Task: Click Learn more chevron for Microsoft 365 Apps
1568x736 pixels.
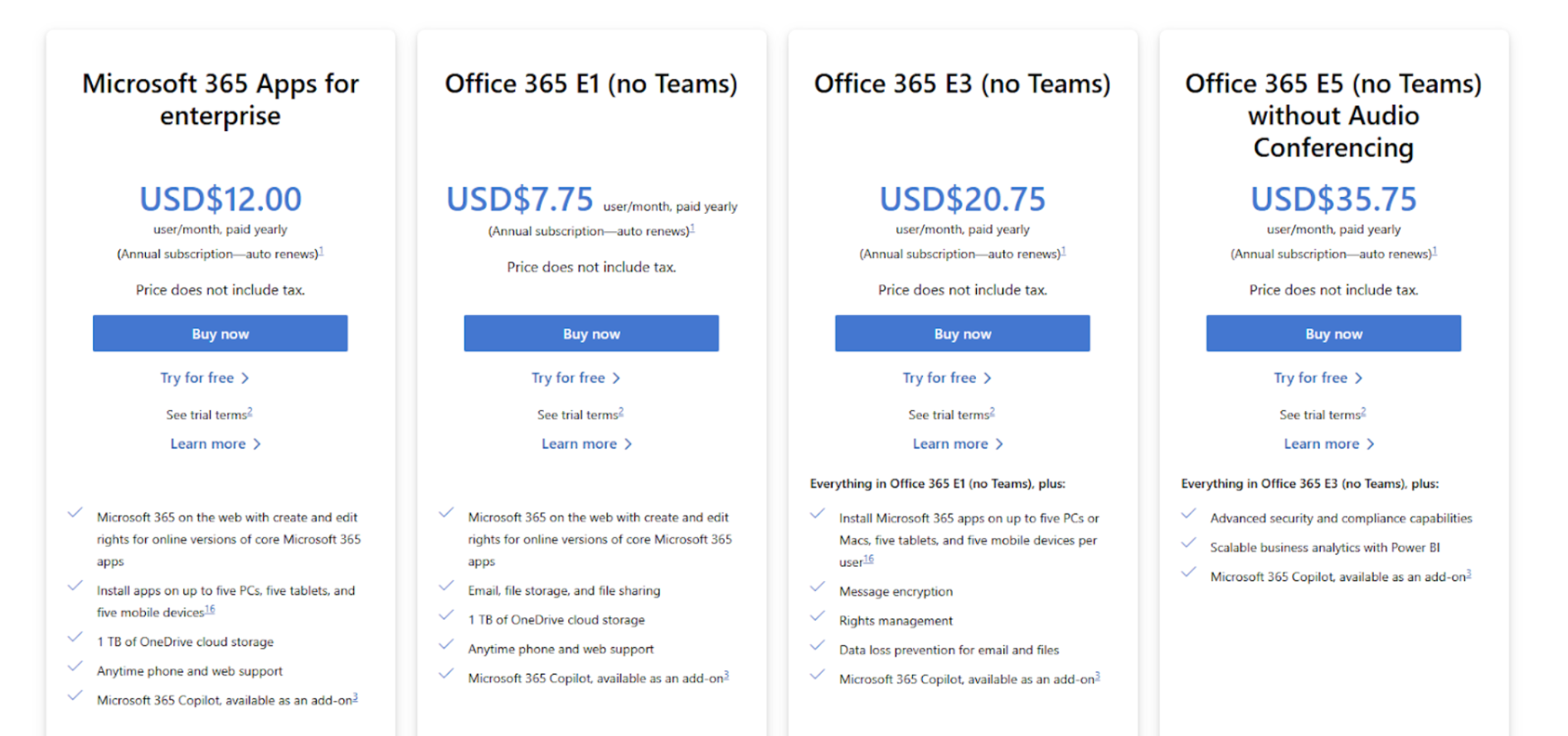Action: coord(259,443)
